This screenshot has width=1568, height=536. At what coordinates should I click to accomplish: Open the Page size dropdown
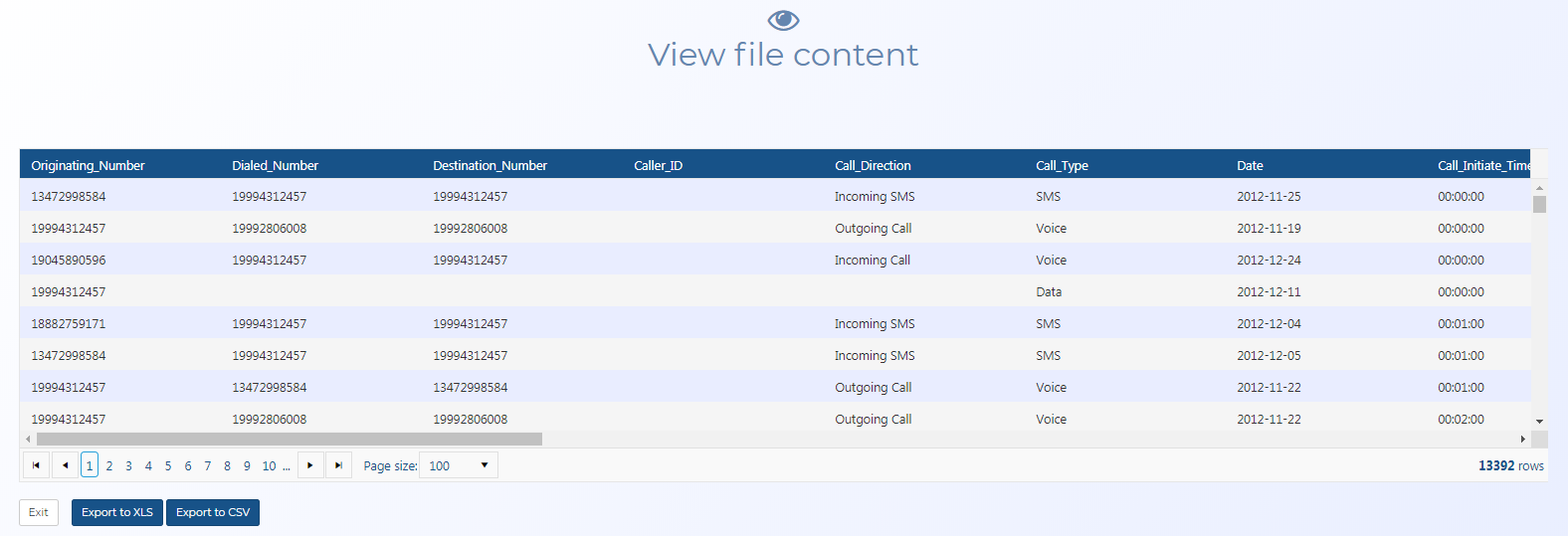coord(459,465)
